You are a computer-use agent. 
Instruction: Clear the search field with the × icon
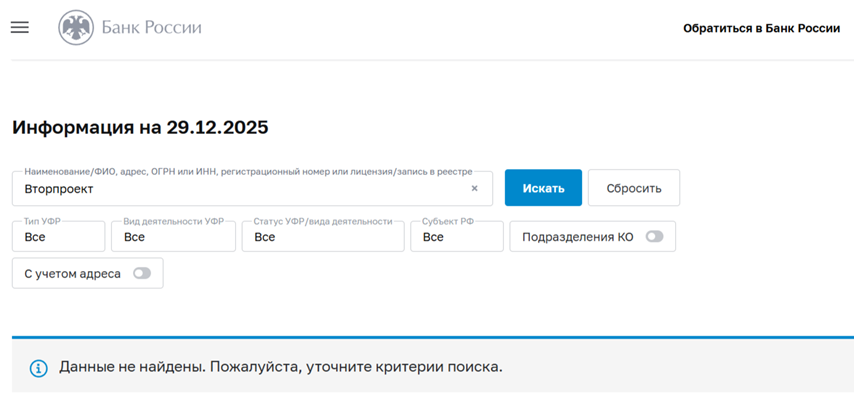pyautogui.click(x=474, y=188)
